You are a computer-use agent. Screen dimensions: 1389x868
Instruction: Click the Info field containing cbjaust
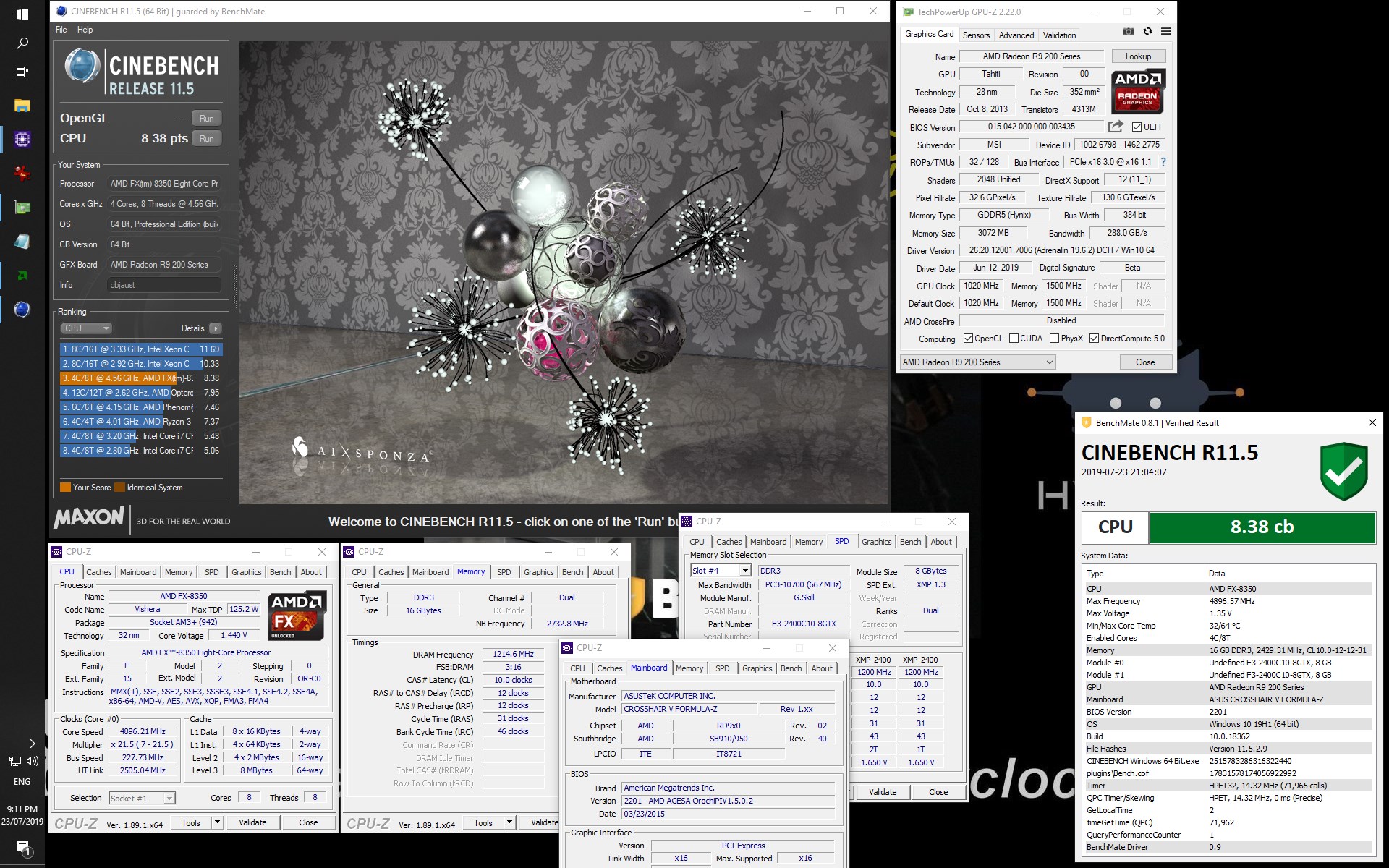(164, 285)
